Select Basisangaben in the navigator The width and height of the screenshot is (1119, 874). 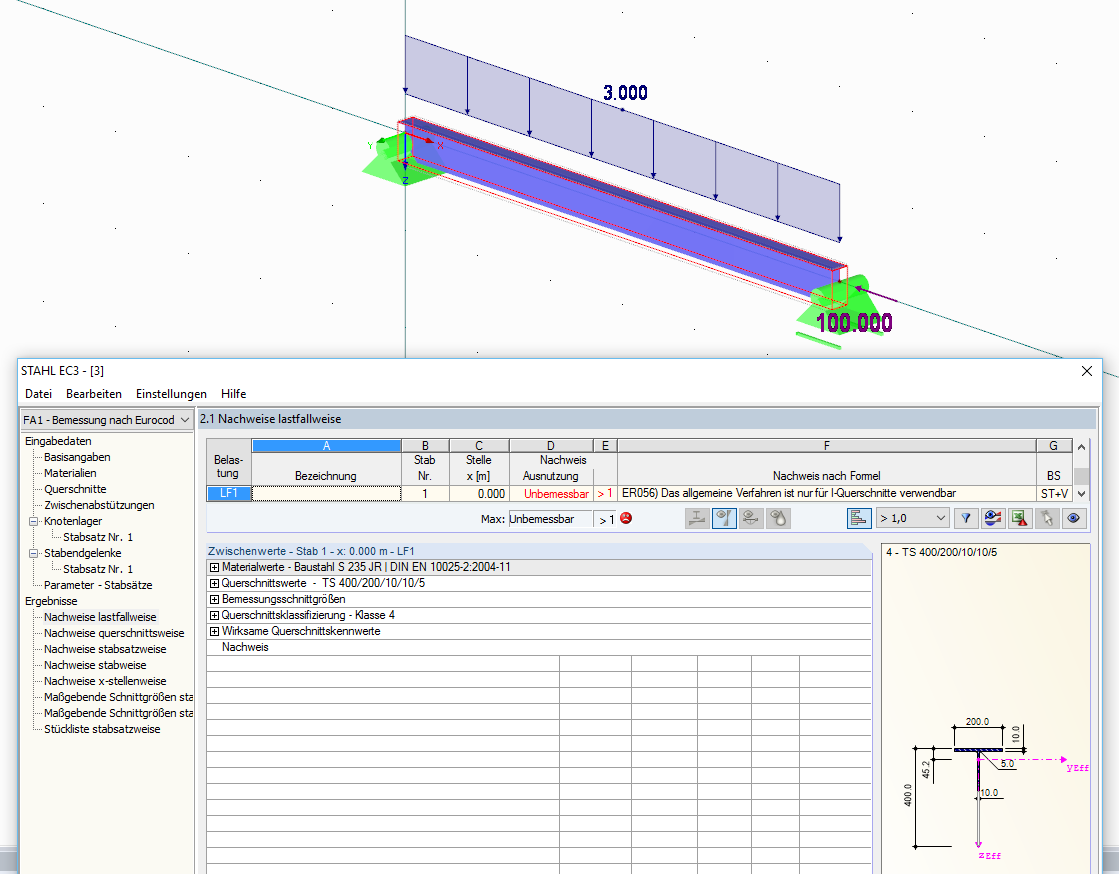77,457
